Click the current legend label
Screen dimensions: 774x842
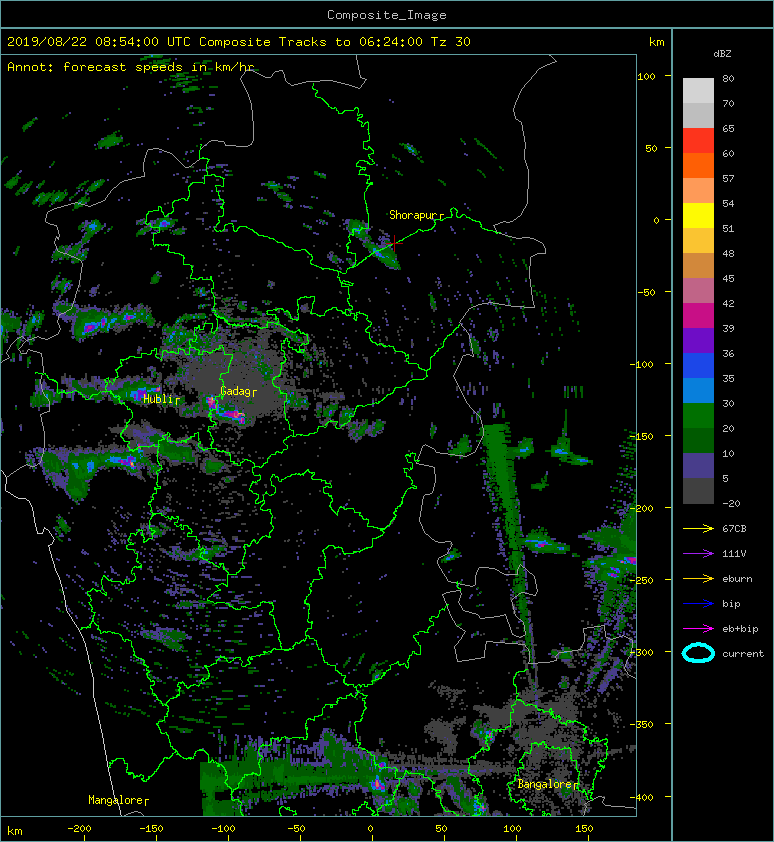click(743, 654)
